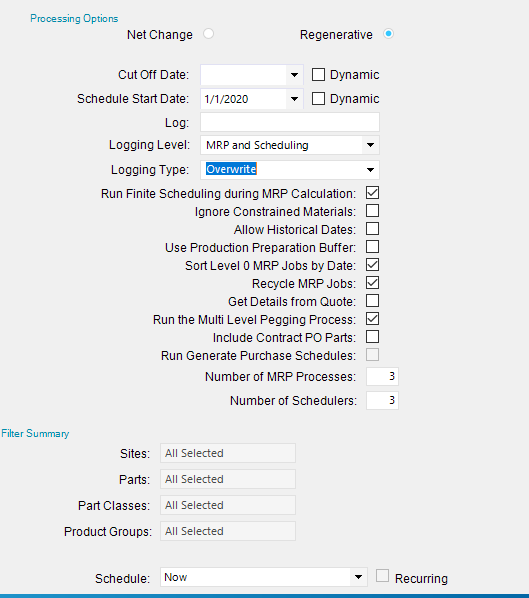Open the Cut Off Date calendar dropdown
529x598 pixels.
coord(294,75)
